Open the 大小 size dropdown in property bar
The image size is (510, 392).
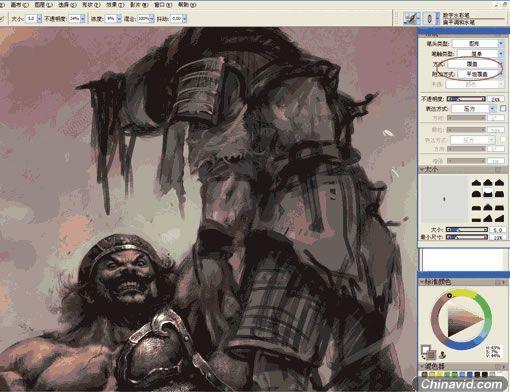click(x=39, y=19)
